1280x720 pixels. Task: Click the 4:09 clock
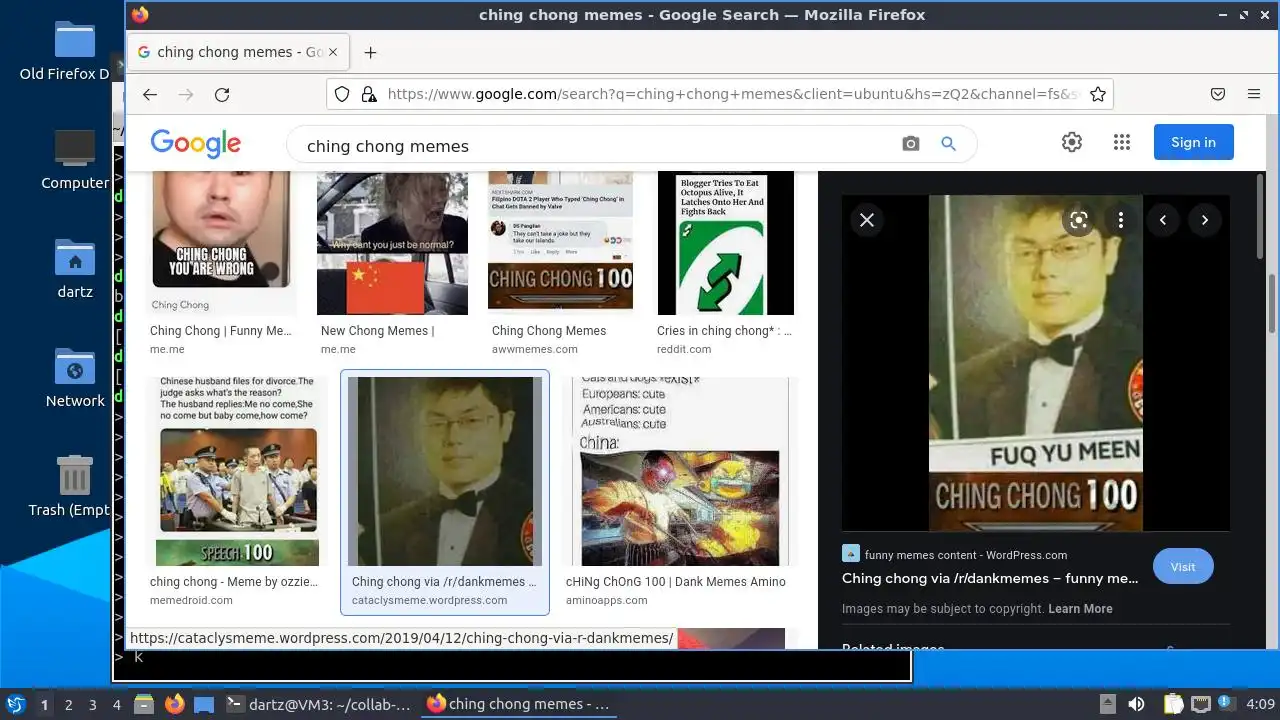click(1261, 704)
